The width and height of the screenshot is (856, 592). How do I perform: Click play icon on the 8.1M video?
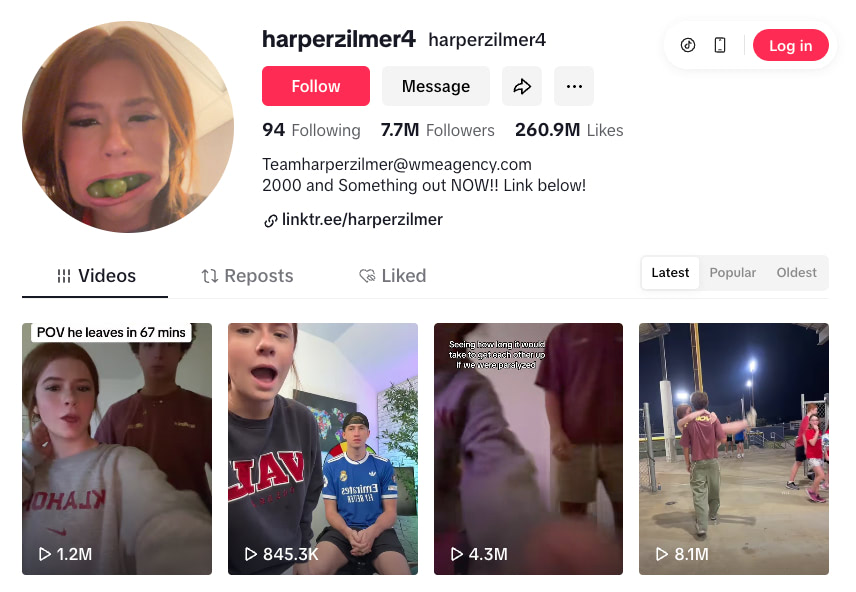(x=662, y=554)
